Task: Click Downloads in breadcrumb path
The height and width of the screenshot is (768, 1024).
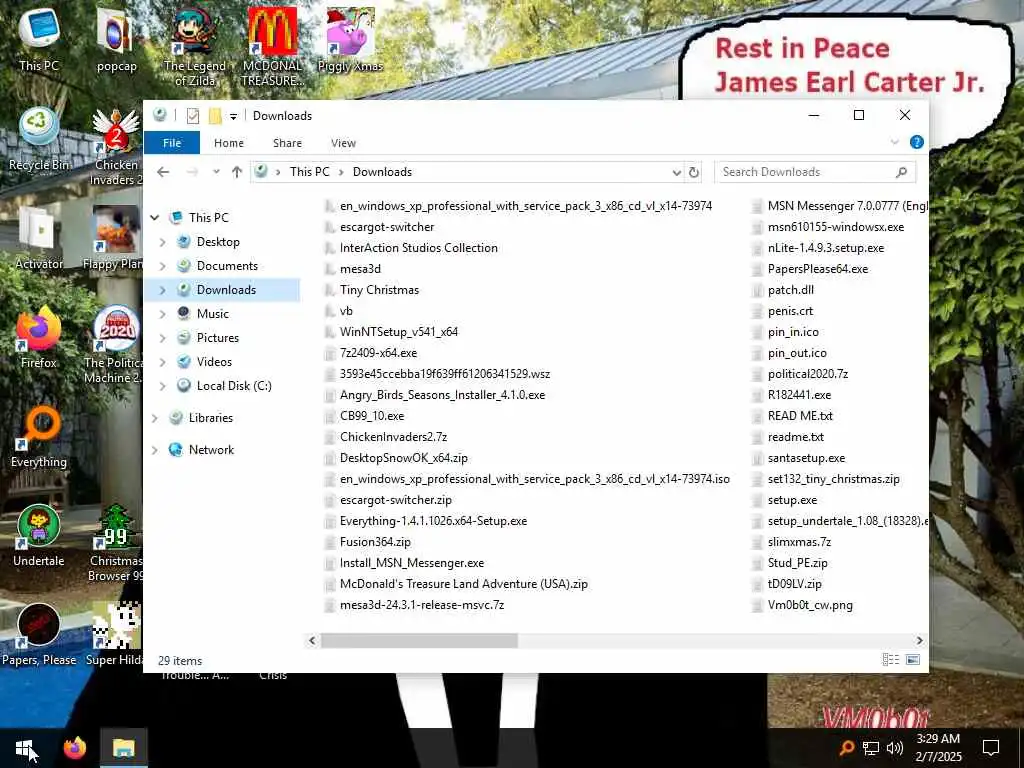Action: point(382,172)
